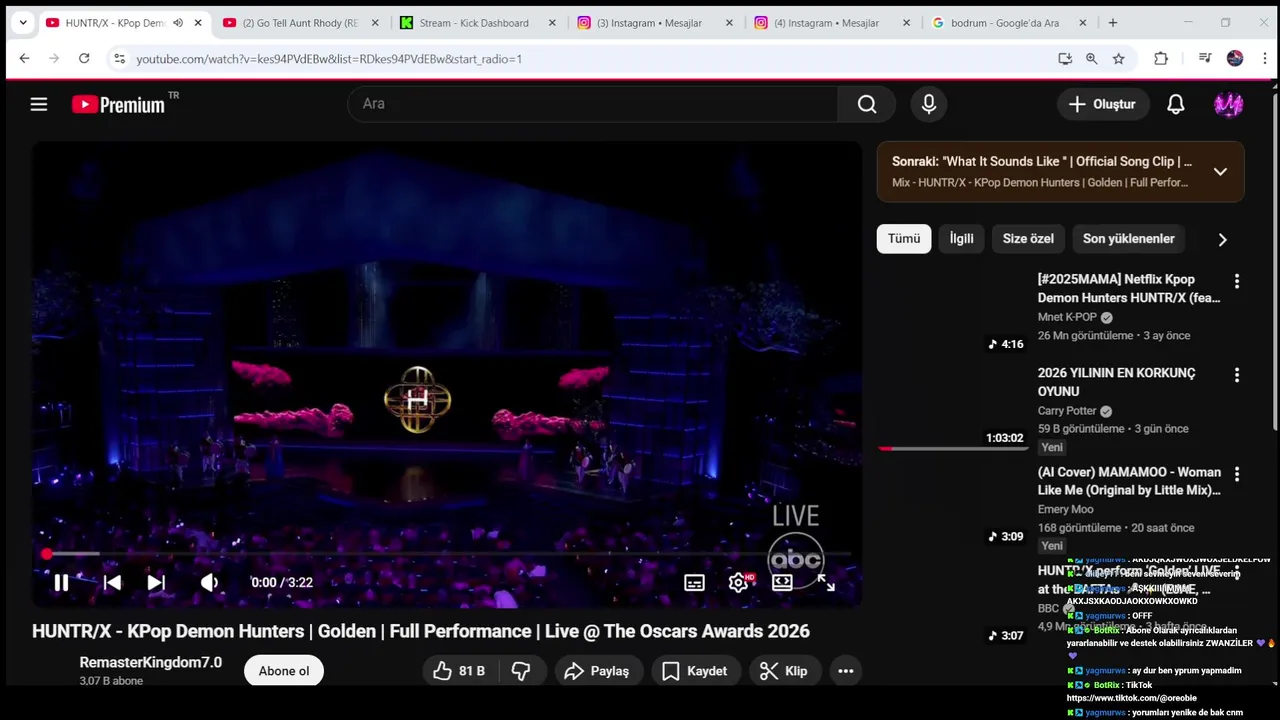Mute the video volume speaker icon
Viewport: 1280px width, 720px height.
(209, 582)
